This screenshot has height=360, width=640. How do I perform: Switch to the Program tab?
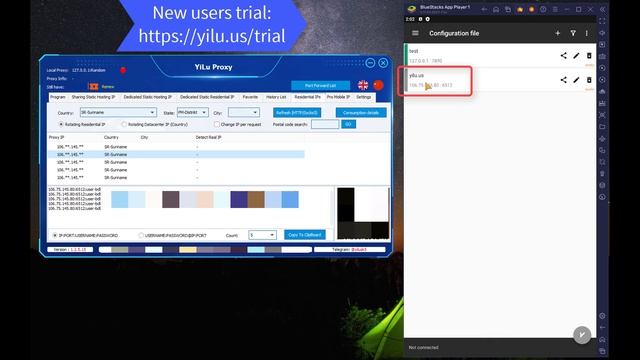[58, 97]
